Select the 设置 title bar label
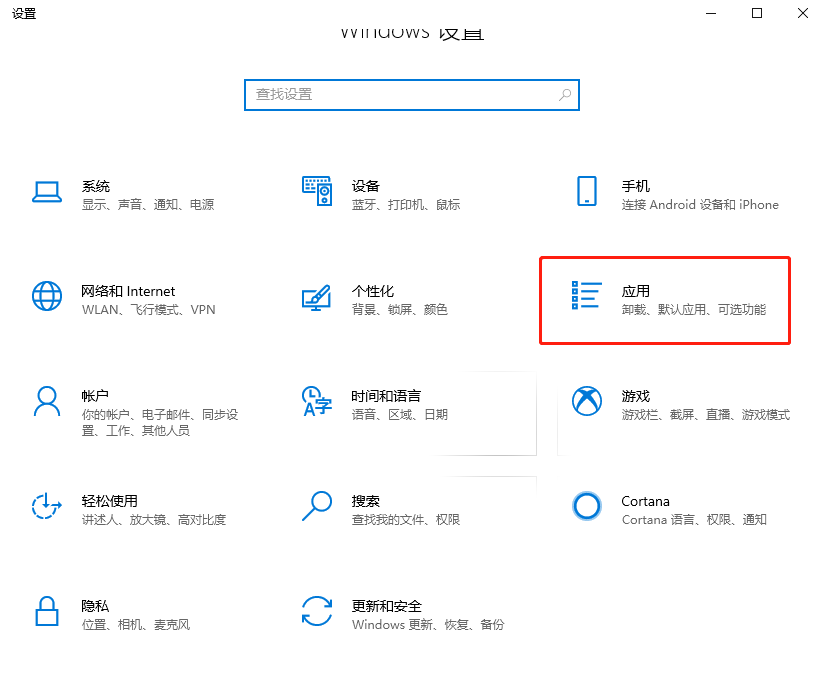The height and width of the screenshot is (675, 816). coord(24,14)
